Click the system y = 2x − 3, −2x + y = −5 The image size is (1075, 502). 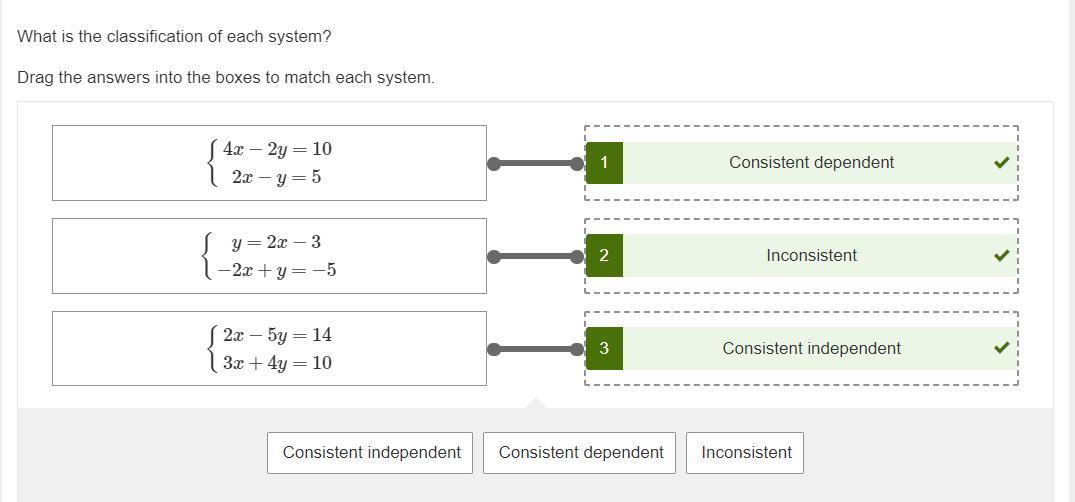point(270,256)
